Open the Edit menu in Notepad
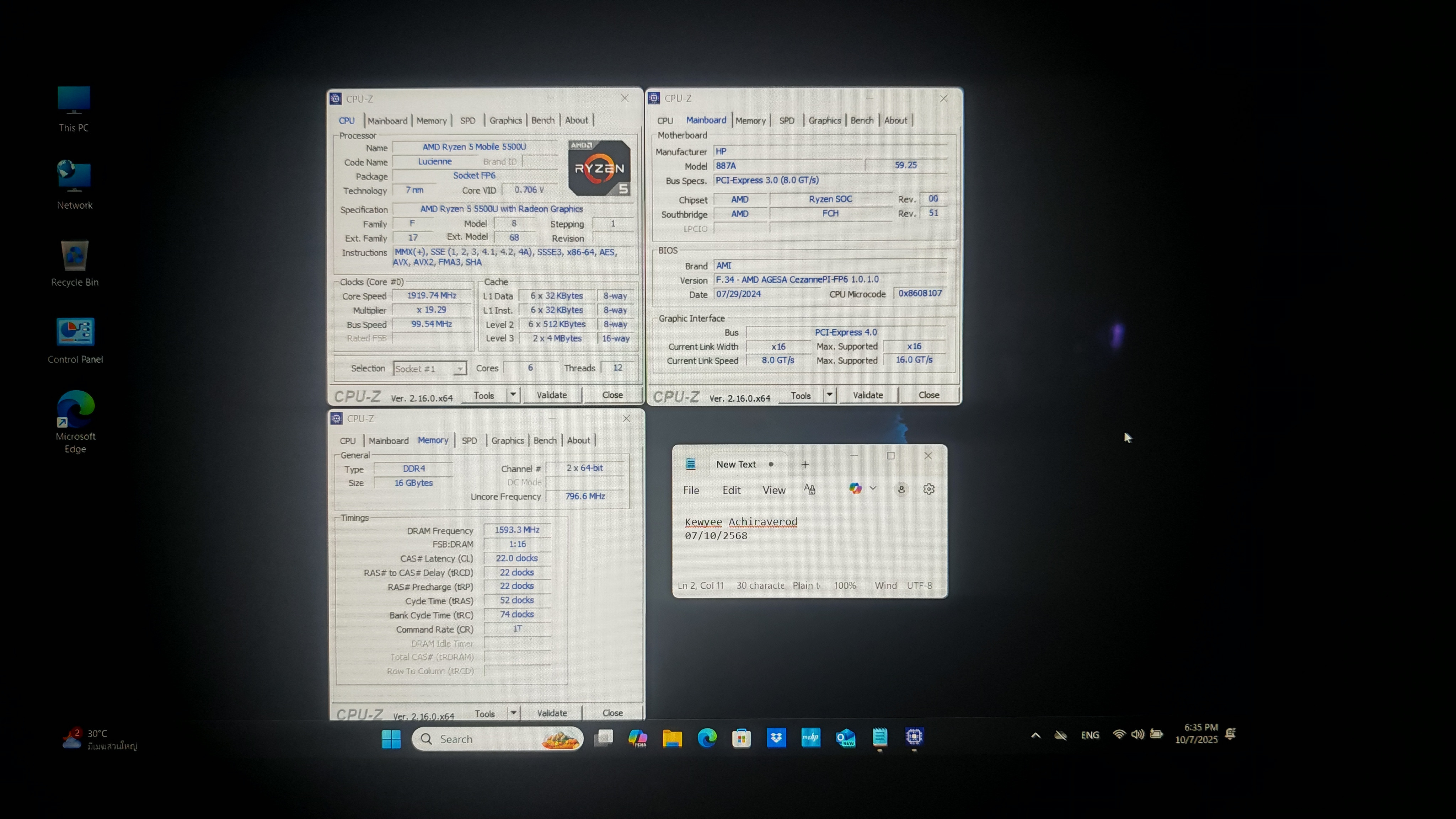The image size is (1456, 819). point(731,490)
